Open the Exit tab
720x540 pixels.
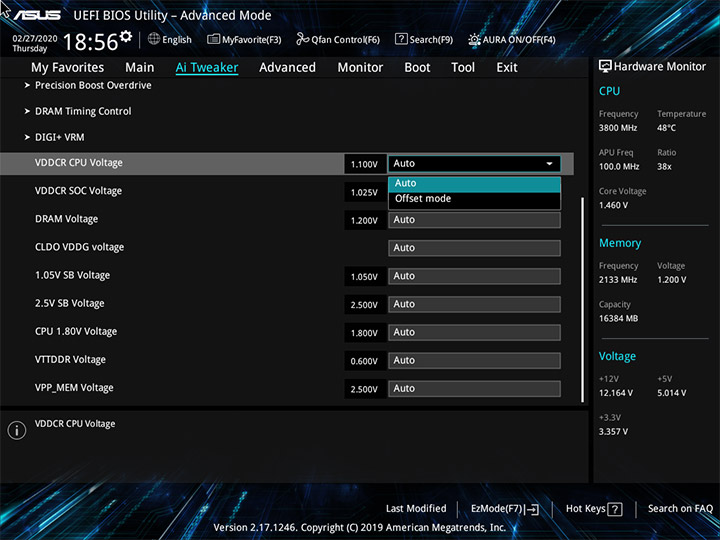[506, 68]
